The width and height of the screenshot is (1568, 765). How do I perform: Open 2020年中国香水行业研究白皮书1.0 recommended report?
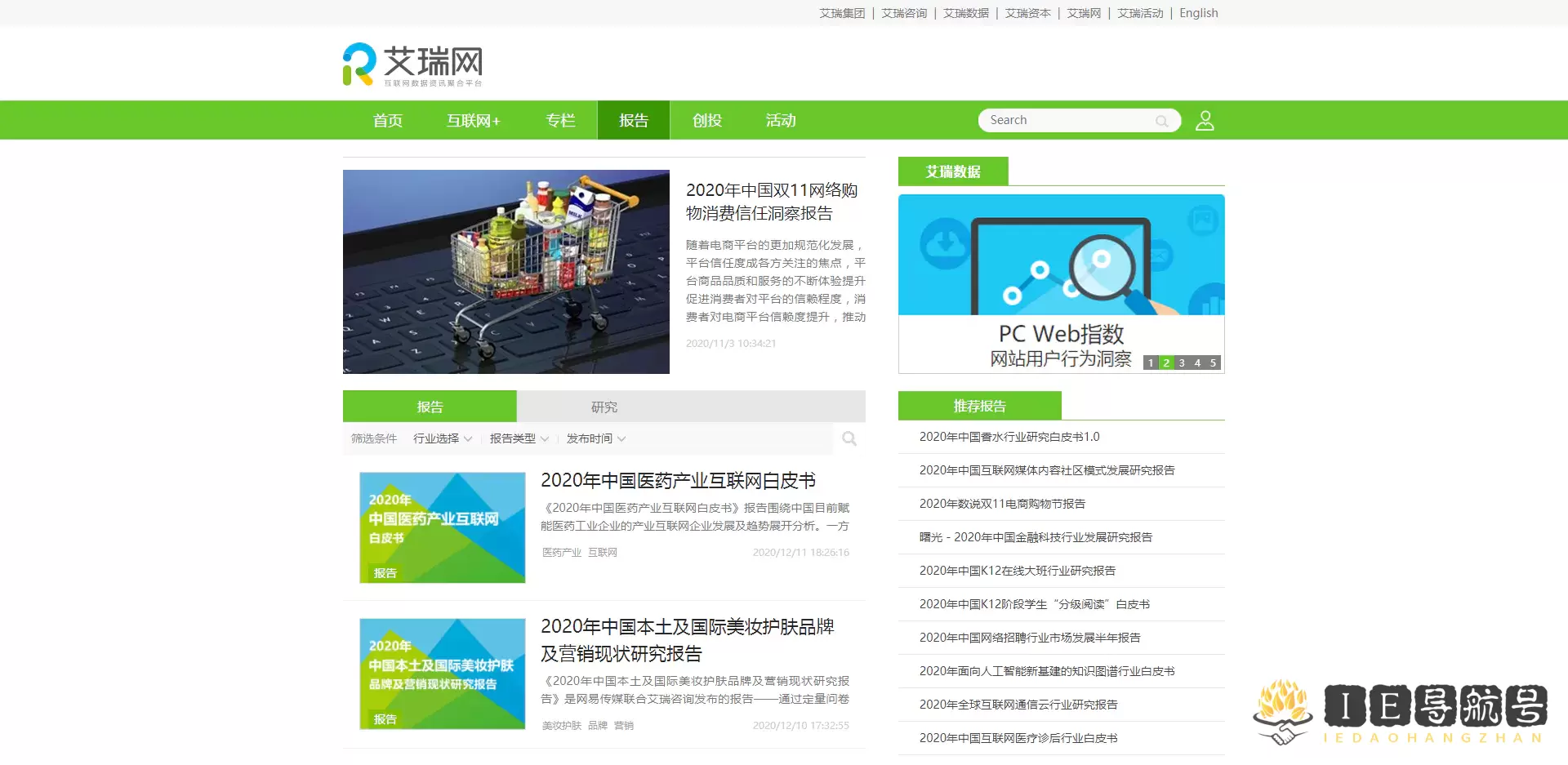tap(1009, 437)
